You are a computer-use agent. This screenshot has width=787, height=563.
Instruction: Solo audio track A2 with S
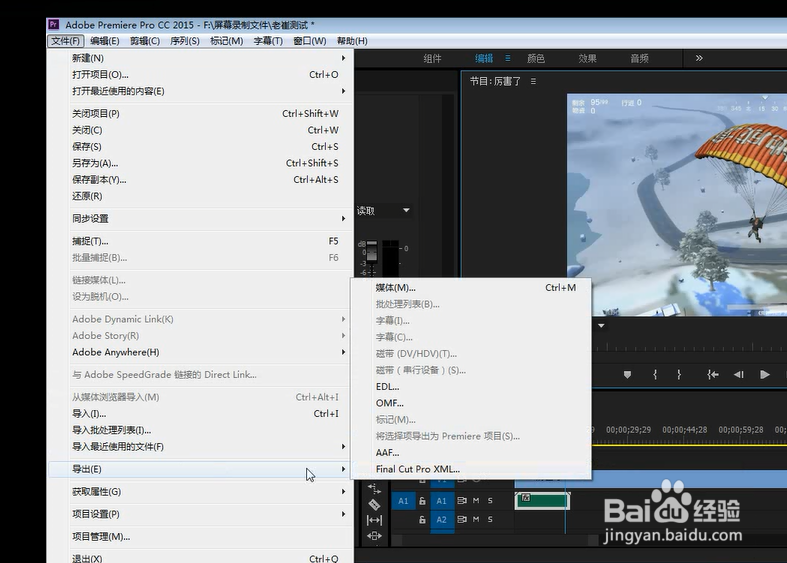click(490, 519)
